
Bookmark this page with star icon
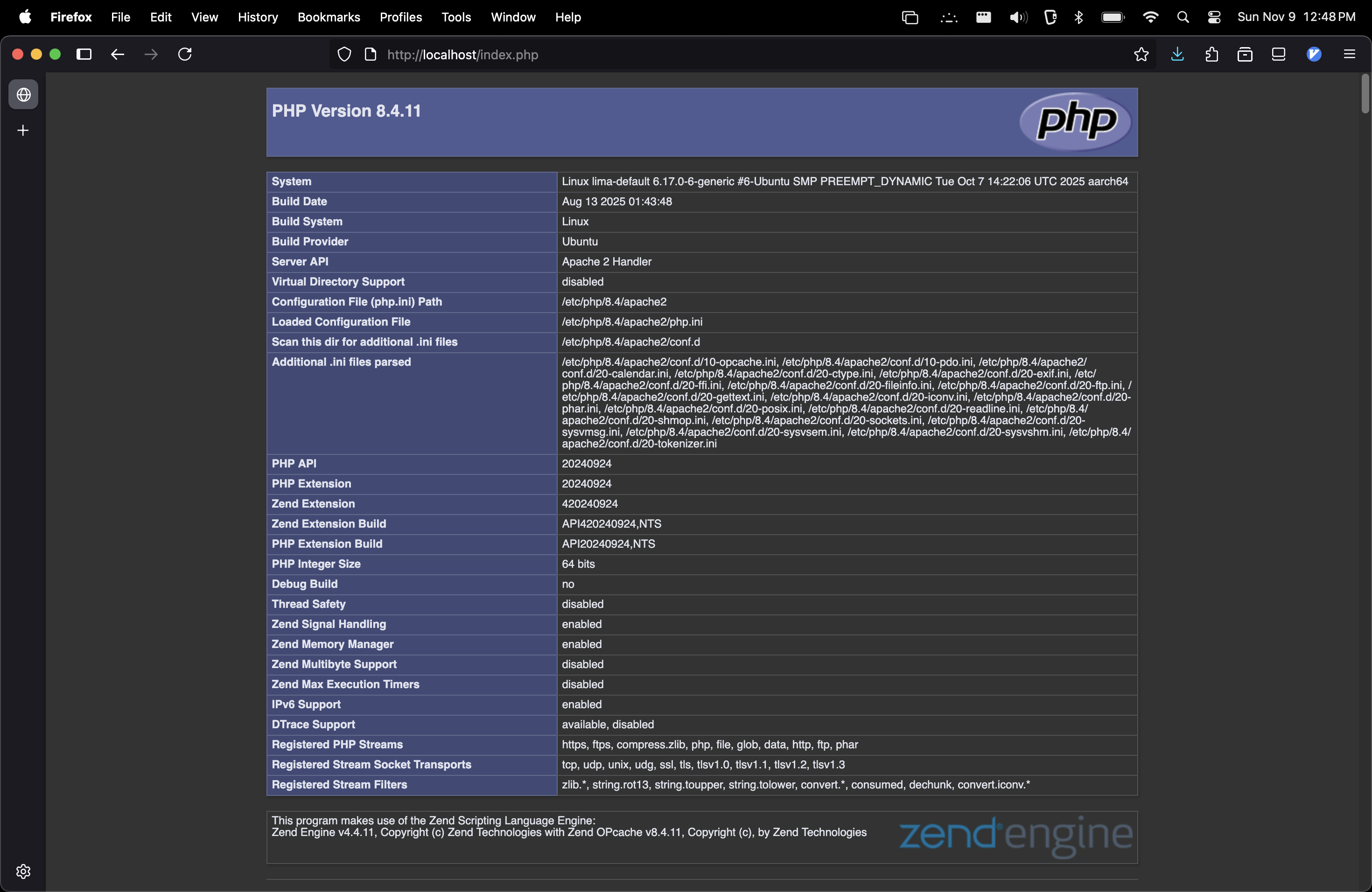[1141, 54]
